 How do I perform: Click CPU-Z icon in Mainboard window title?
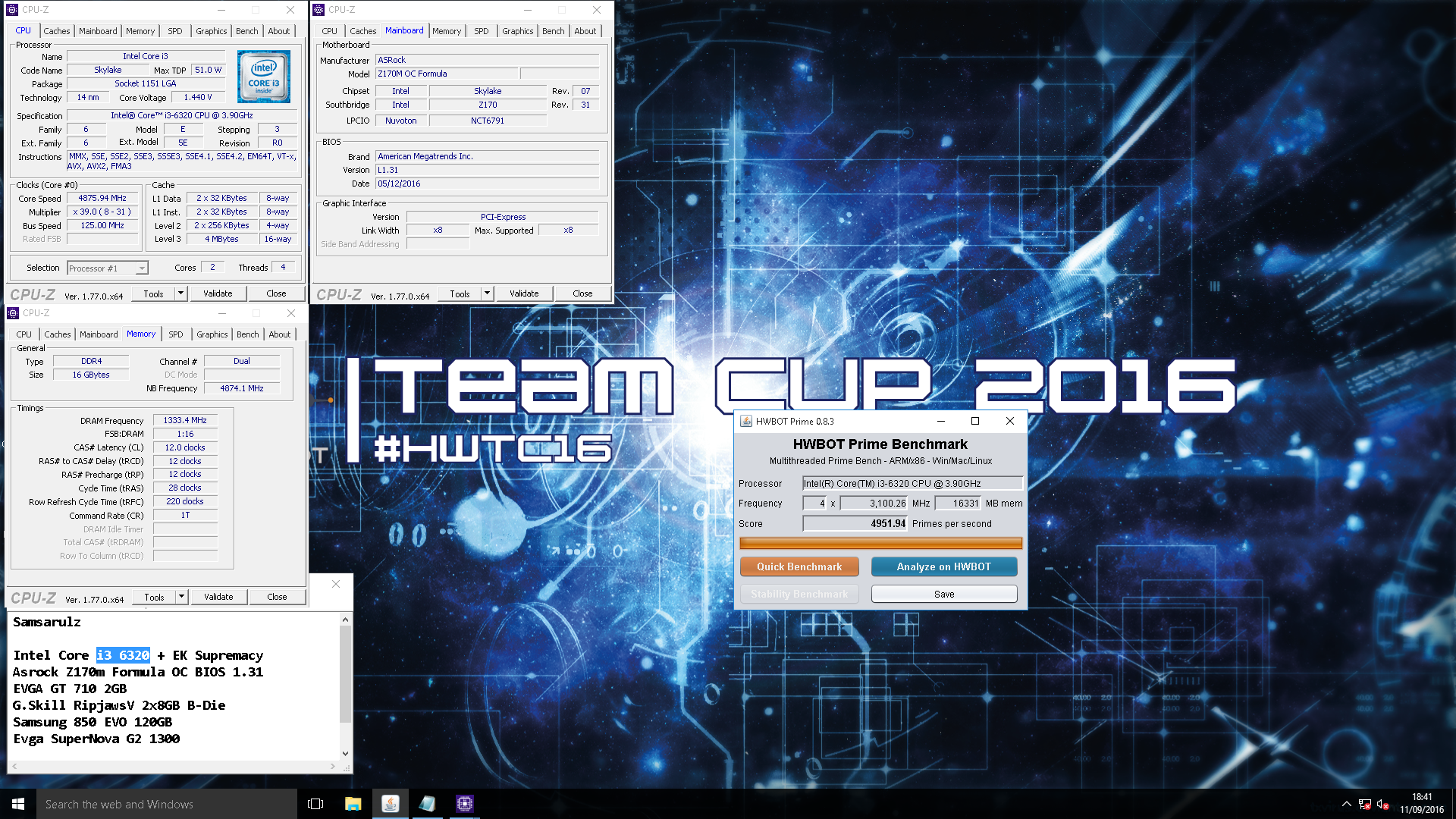[318, 10]
